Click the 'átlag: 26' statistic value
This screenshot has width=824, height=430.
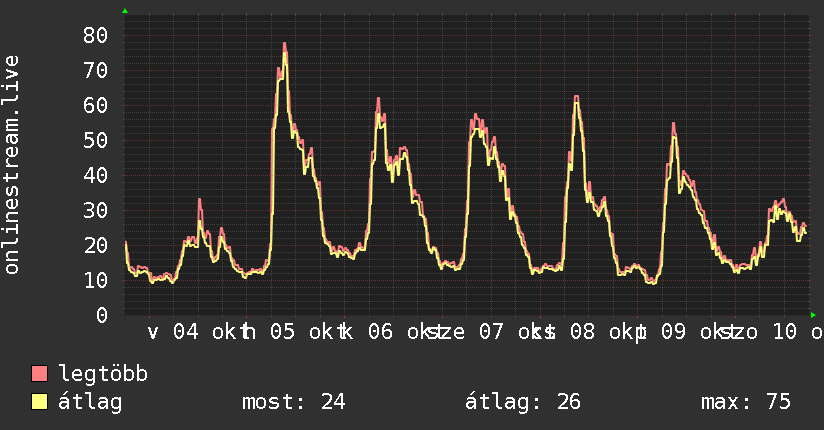(x=522, y=402)
